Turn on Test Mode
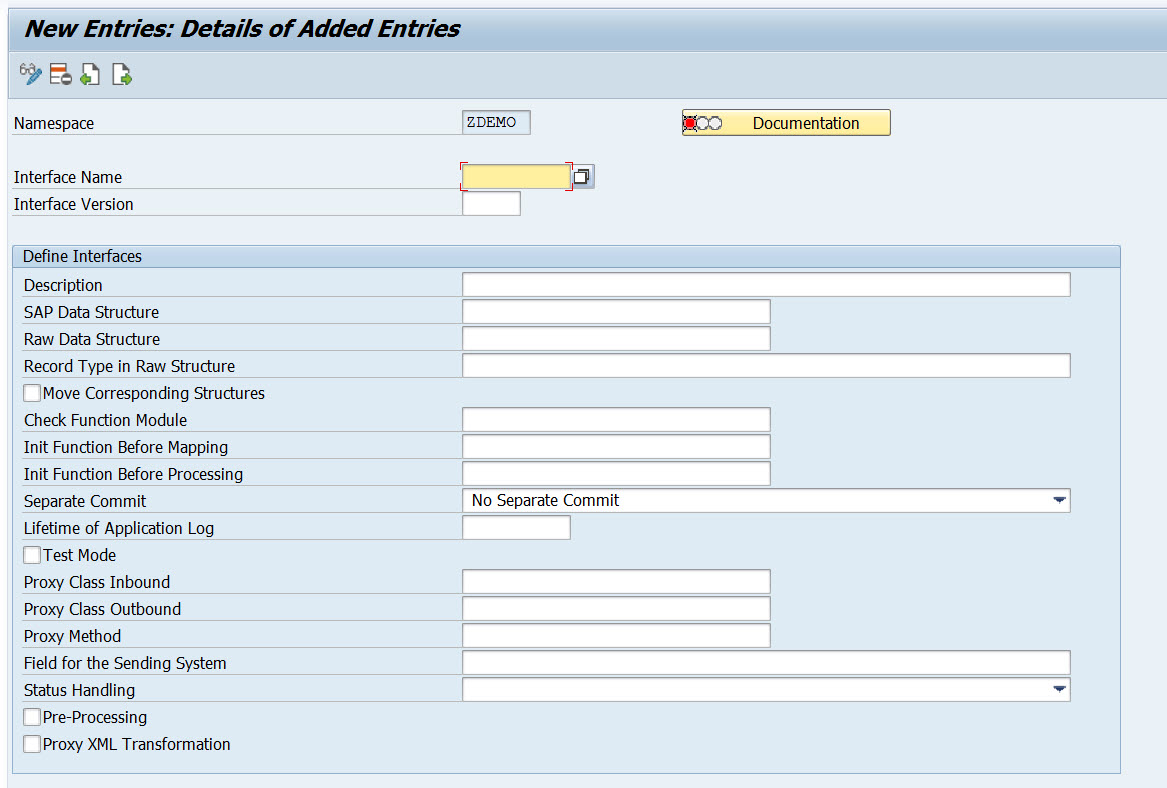1167x788 pixels. point(31,554)
